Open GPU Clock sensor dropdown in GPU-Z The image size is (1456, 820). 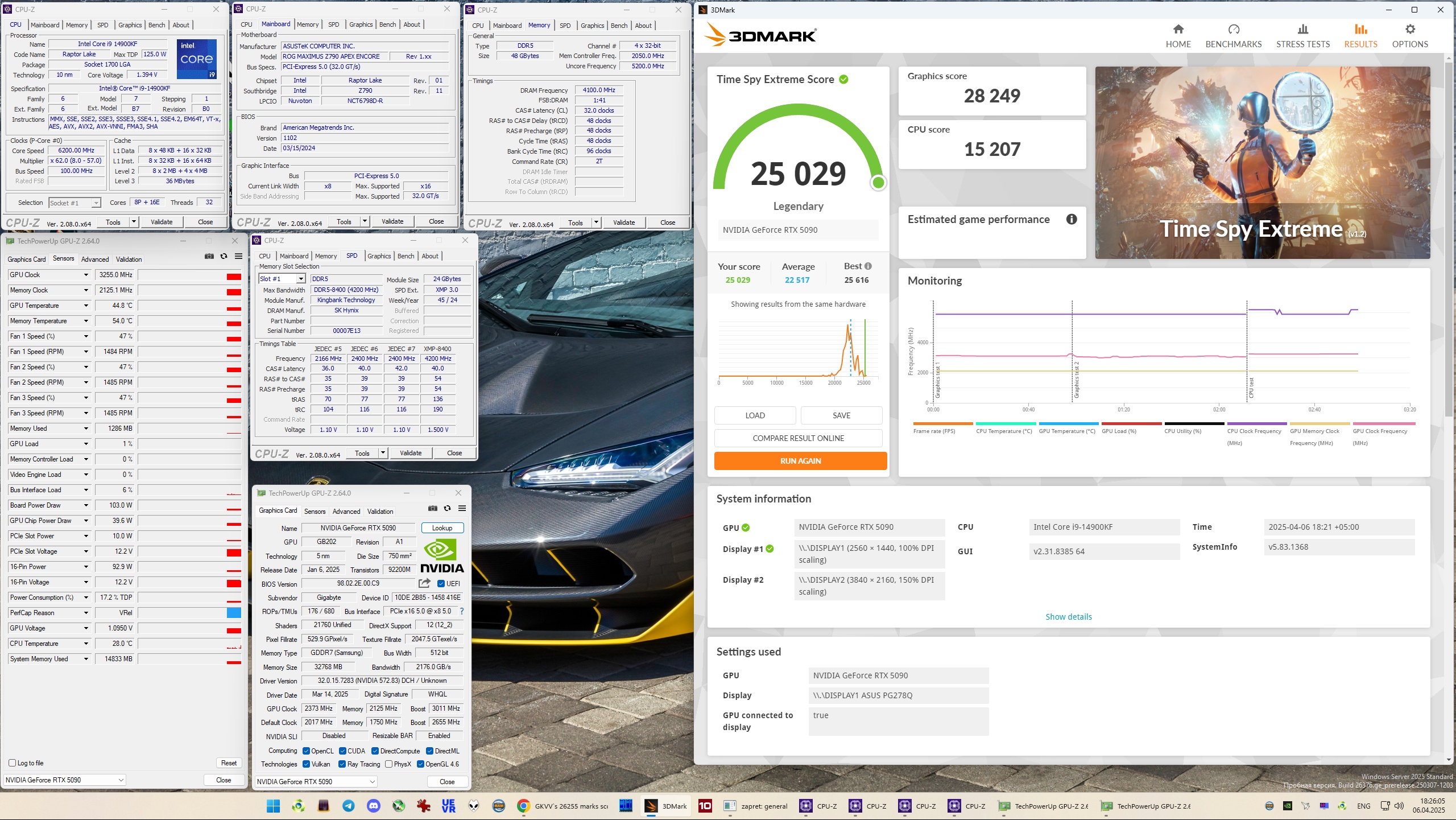[x=86, y=275]
